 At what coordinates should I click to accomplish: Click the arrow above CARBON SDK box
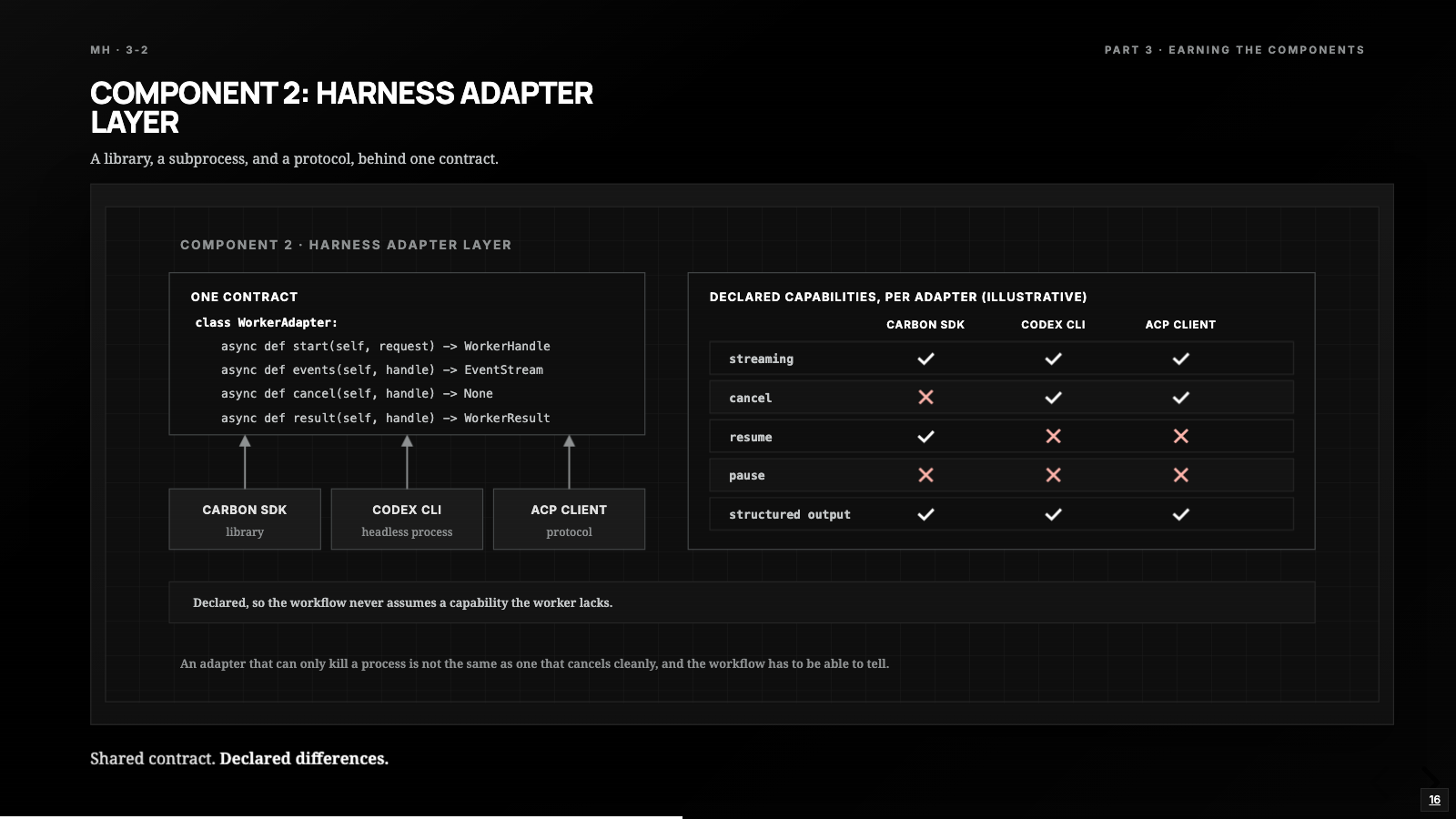point(245,462)
